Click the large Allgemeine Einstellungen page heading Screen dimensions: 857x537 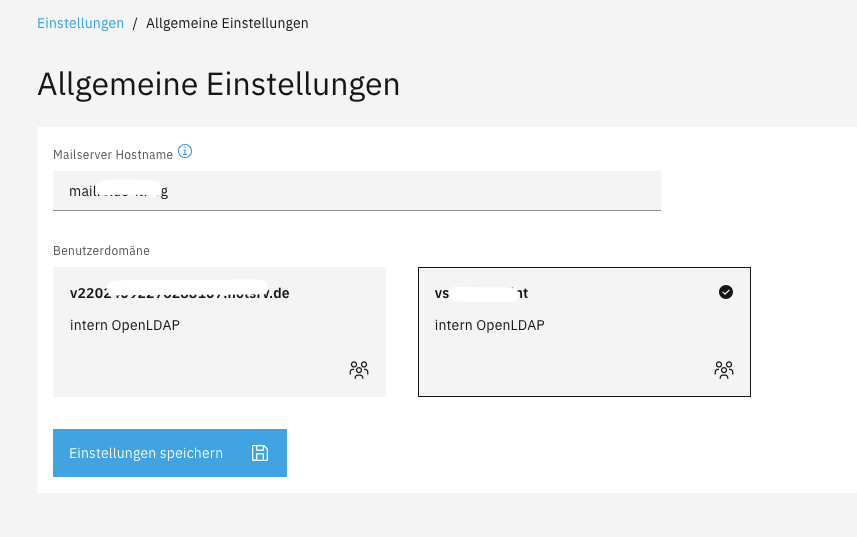click(218, 84)
